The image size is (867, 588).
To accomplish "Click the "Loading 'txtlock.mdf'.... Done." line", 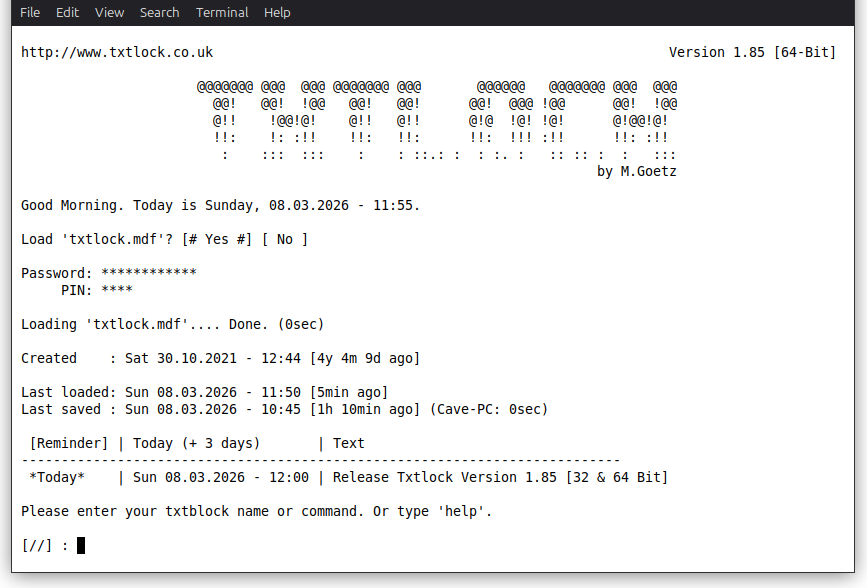I will tap(173, 324).
